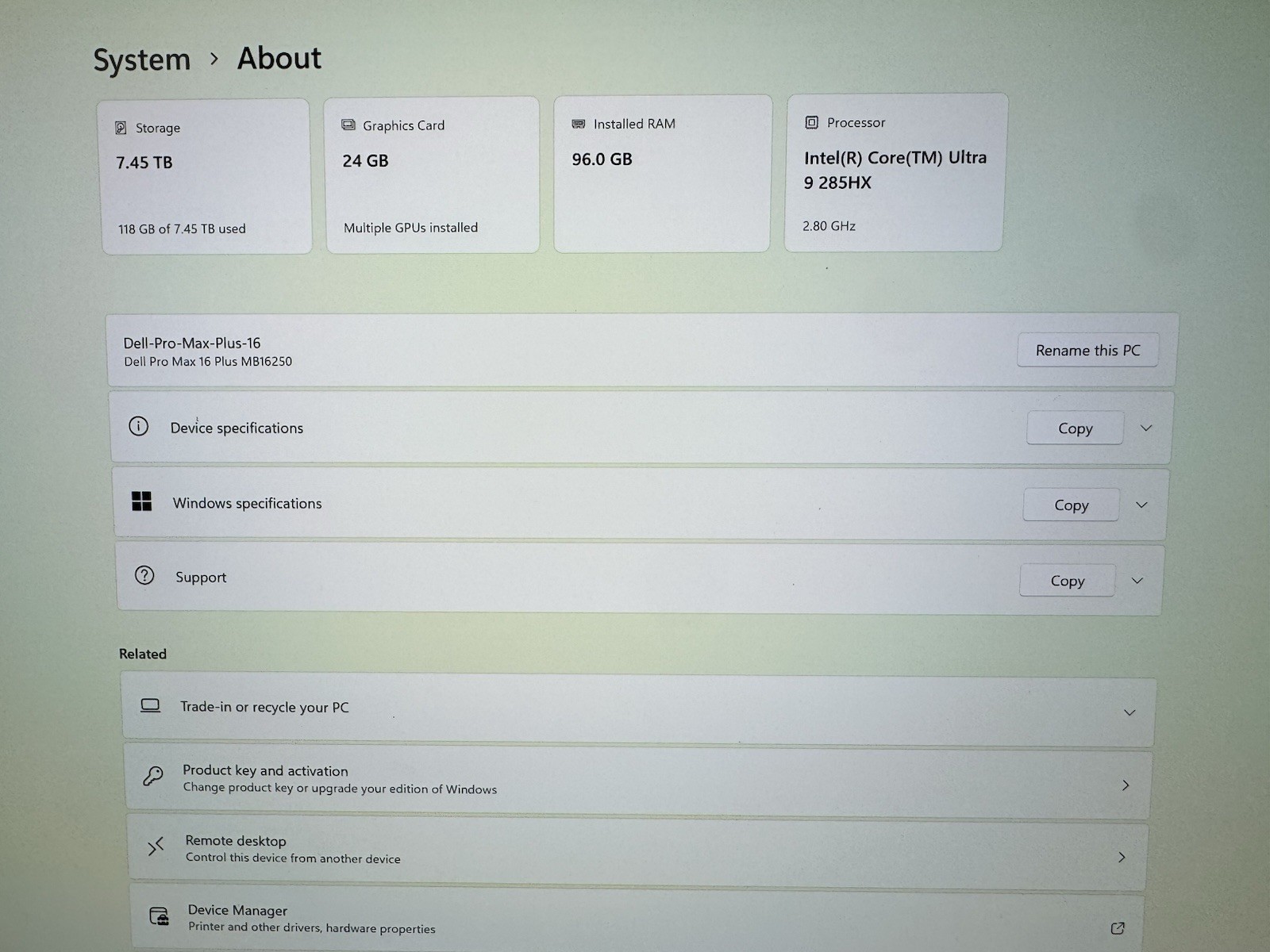
Task: Click the Installed RAM chip icon
Action: pos(579,124)
